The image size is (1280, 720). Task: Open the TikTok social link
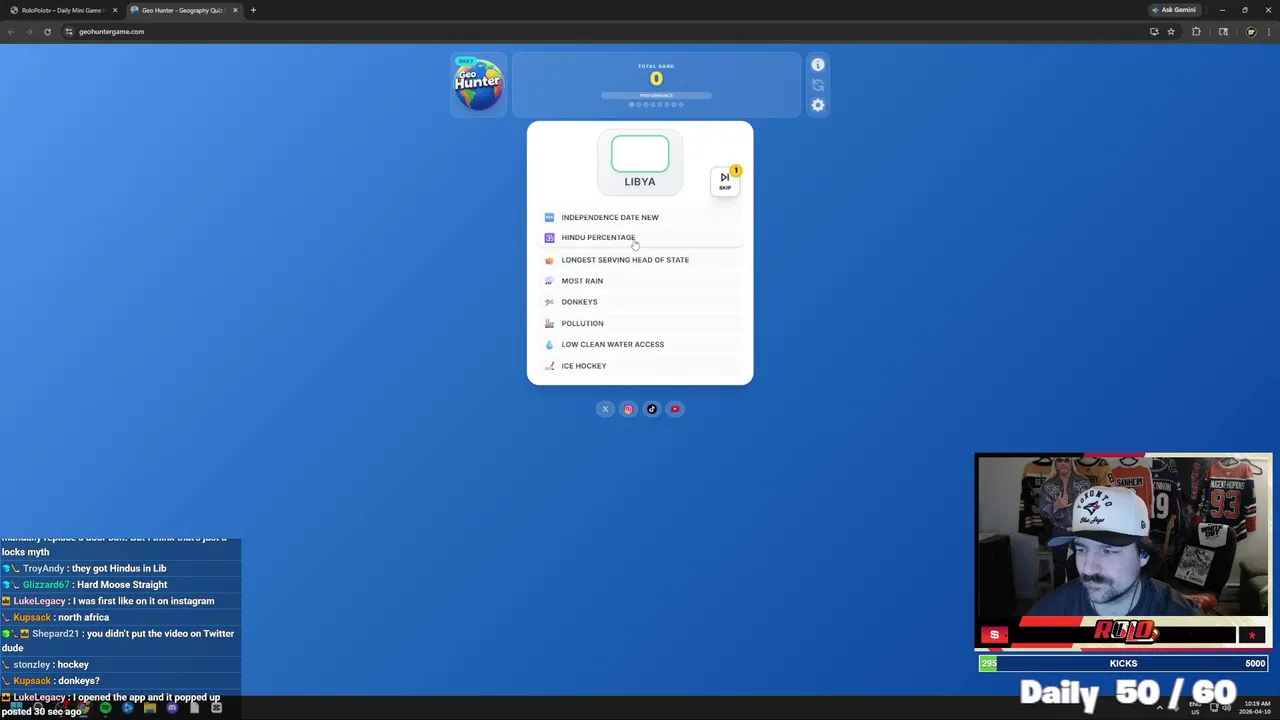coord(652,409)
